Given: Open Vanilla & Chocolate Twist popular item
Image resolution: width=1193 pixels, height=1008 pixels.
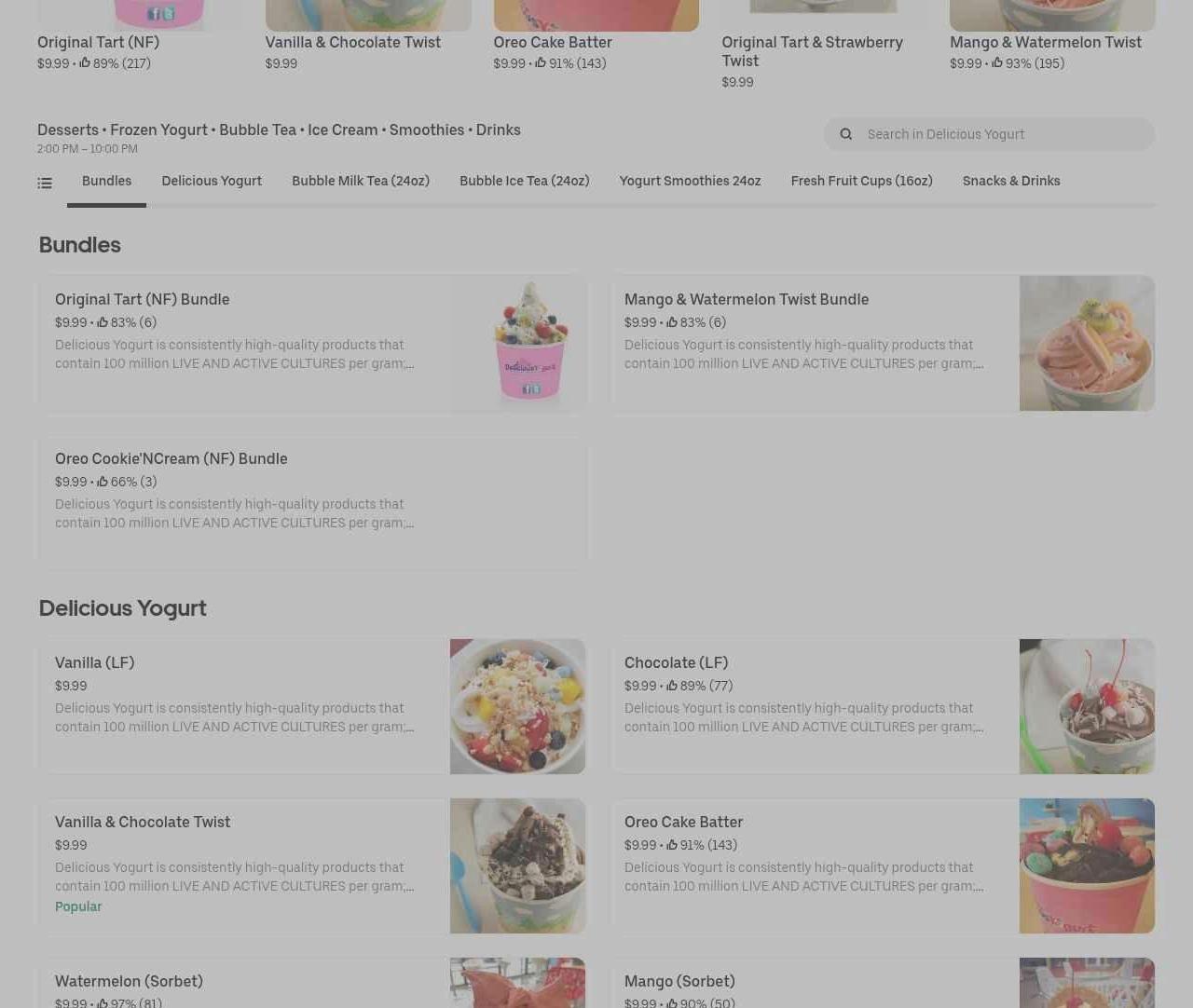Looking at the screenshot, I should coord(312,865).
